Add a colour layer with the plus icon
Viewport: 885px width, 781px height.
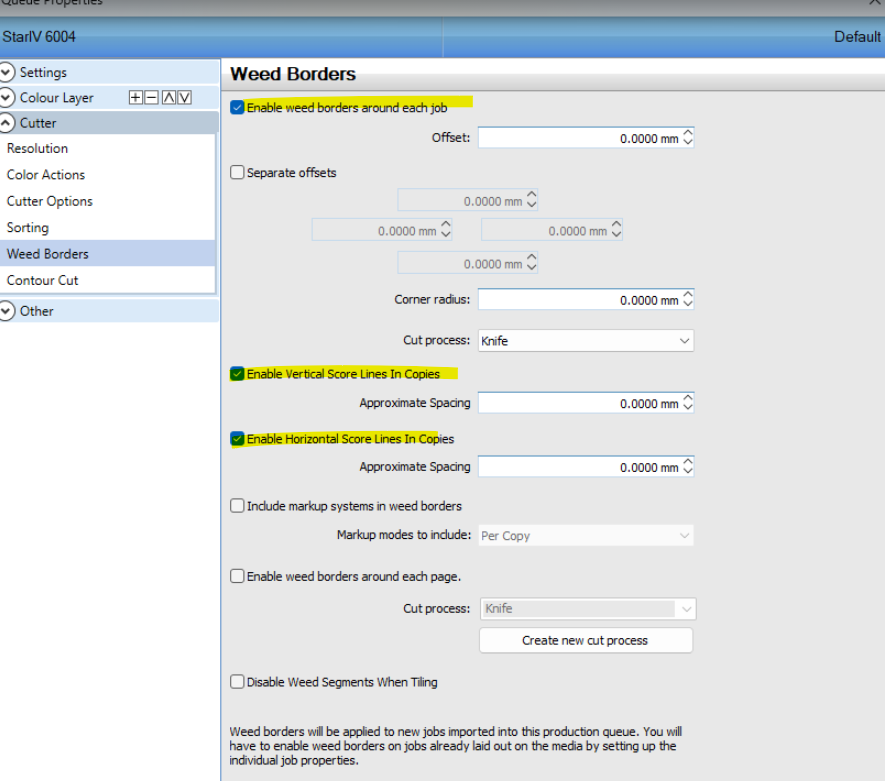point(135,98)
